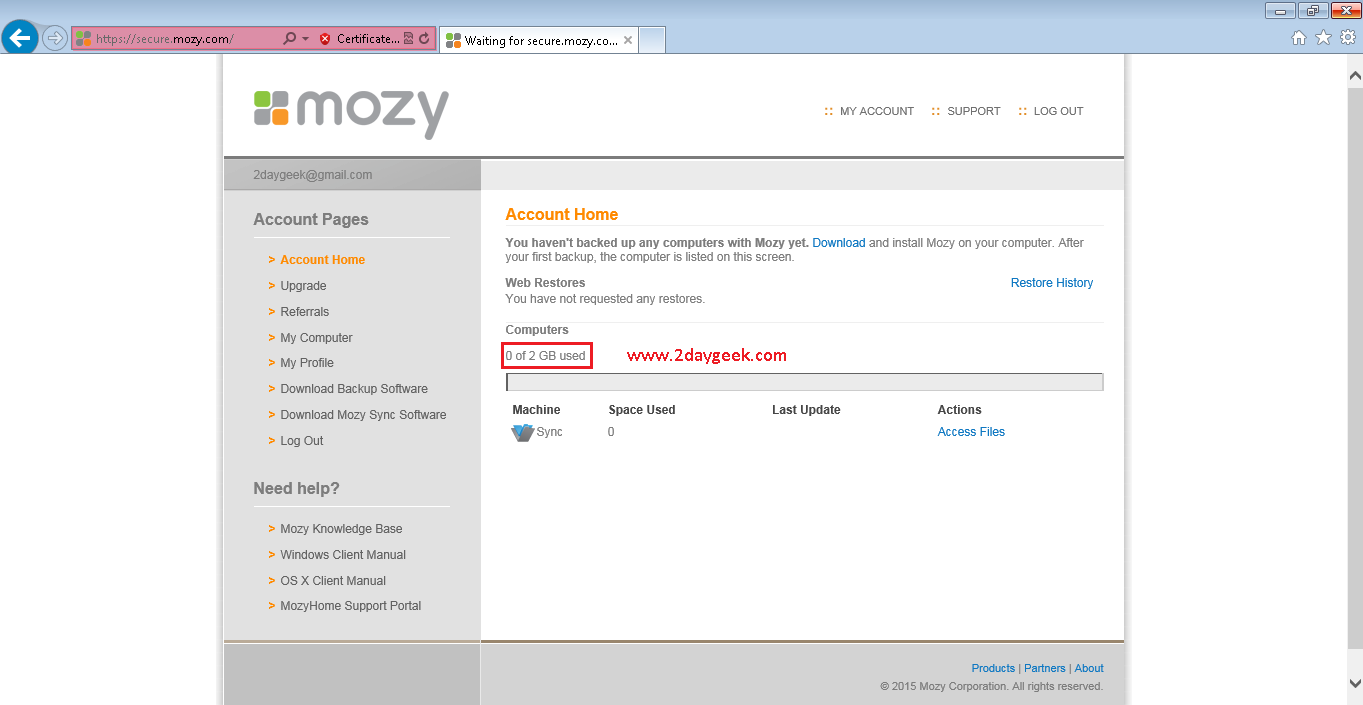1363x705 pixels.
Task: Click the browser forward arrow button
Action: coord(54,39)
